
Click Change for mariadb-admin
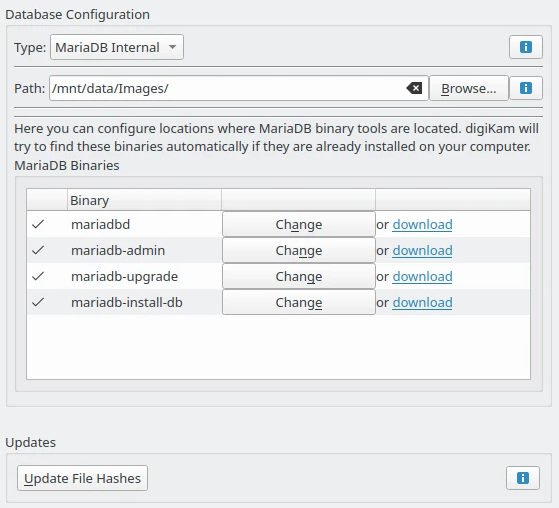(x=299, y=250)
